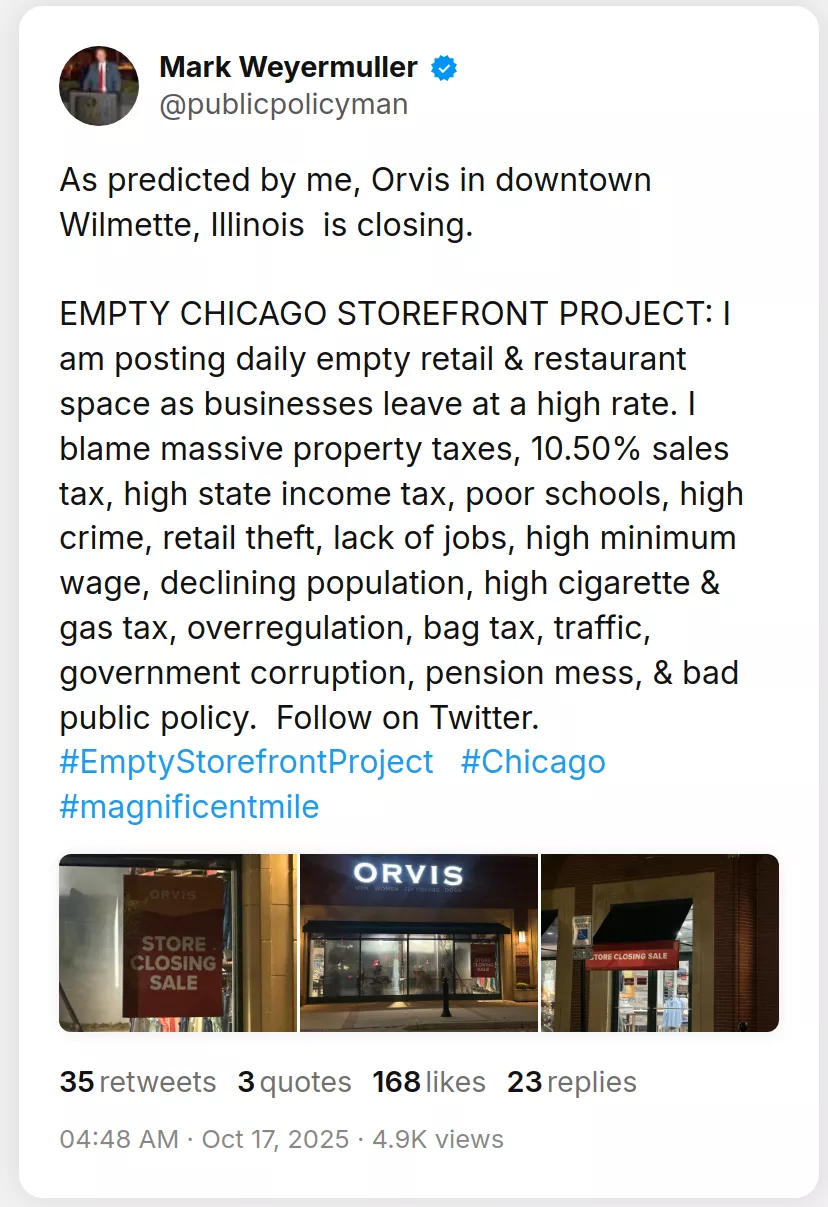Click the #EmptyStorefrontProject hashtag
Screen dimensions: 828x1207
(x=246, y=761)
